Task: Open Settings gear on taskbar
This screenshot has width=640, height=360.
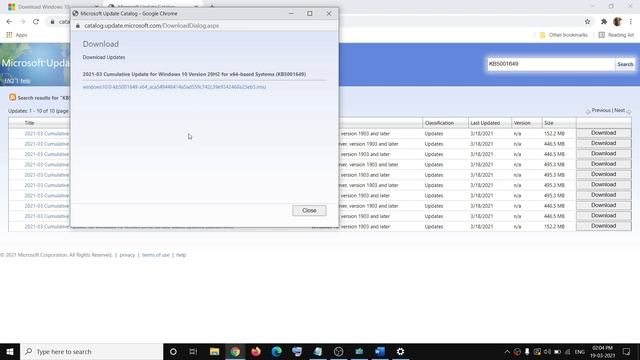Action: 400,351
